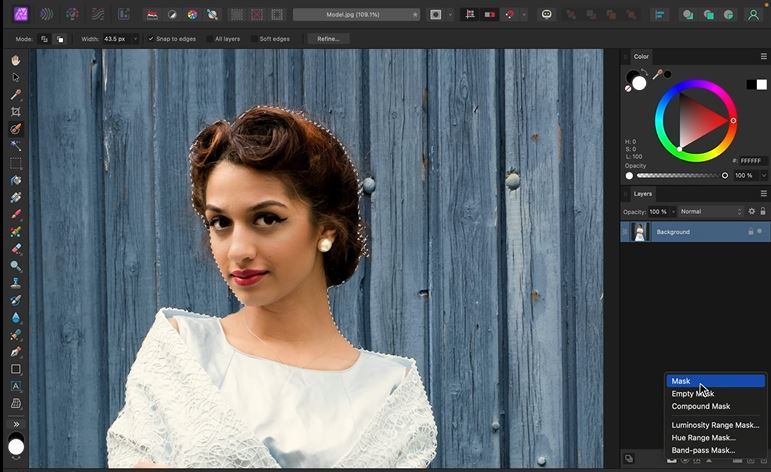Open the snapping options dropdown arrow
This screenshot has width=771, height=472.
(x=524, y=15)
